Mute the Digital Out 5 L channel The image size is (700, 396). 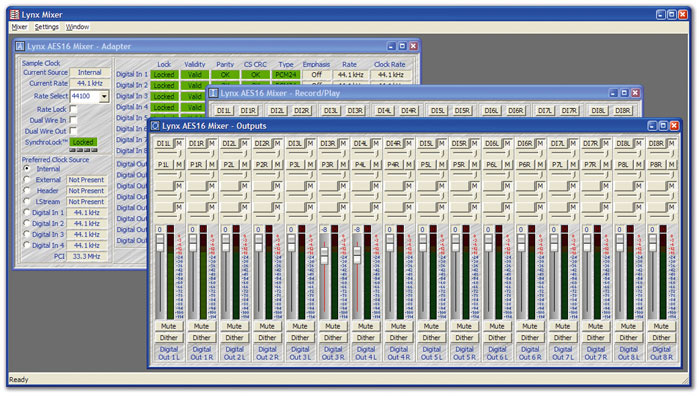tap(431, 326)
